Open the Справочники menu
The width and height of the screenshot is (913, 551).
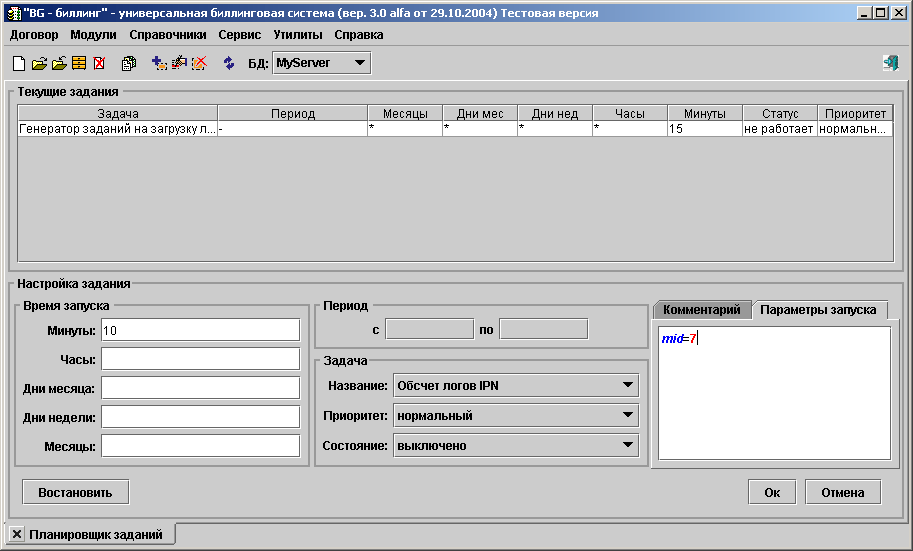coord(167,34)
